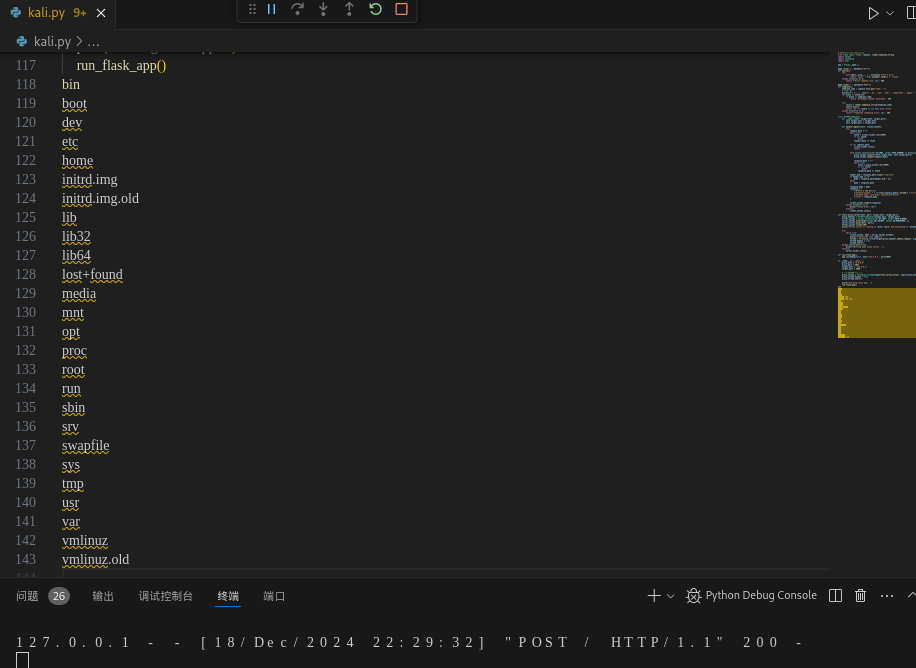This screenshot has height=668, width=916.
Task: Stop debugging with the red square
Action: (x=401, y=9)
